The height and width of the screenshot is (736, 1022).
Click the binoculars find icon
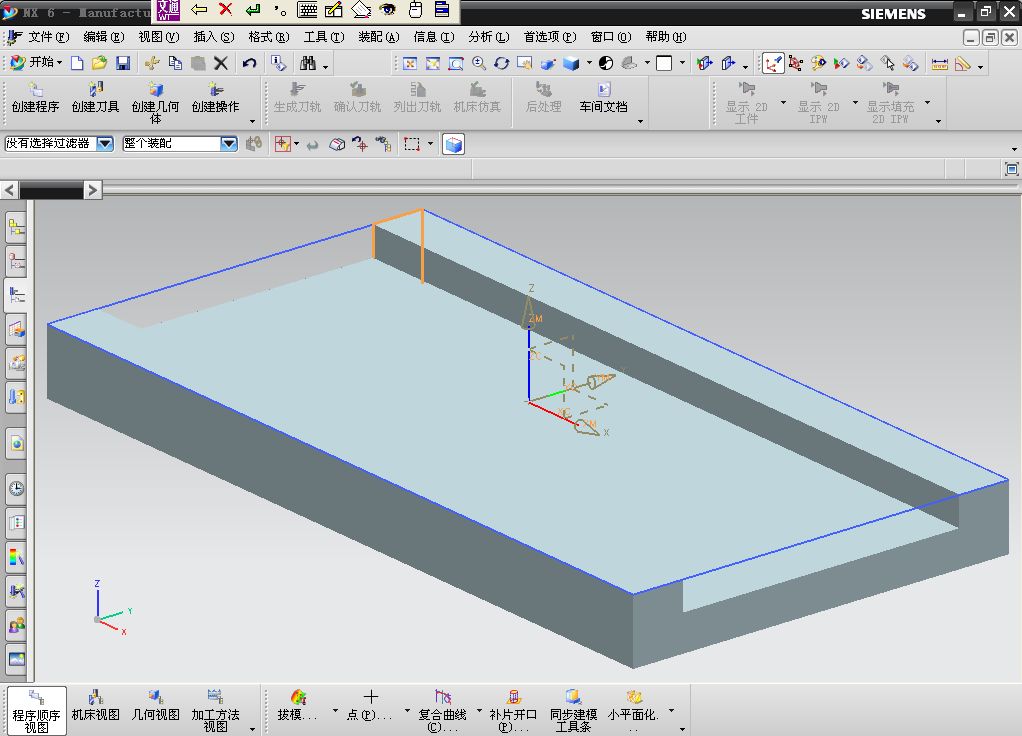coord(308,63)
